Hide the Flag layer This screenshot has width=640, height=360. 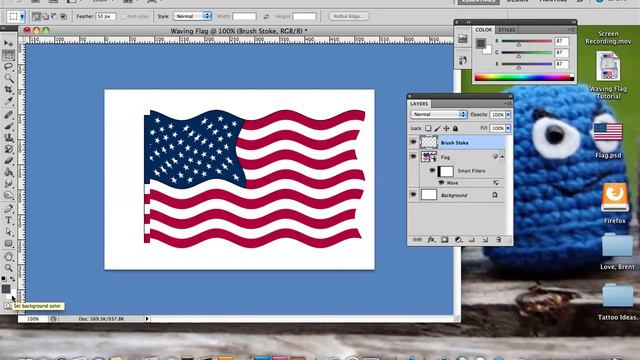click(413, 156)
